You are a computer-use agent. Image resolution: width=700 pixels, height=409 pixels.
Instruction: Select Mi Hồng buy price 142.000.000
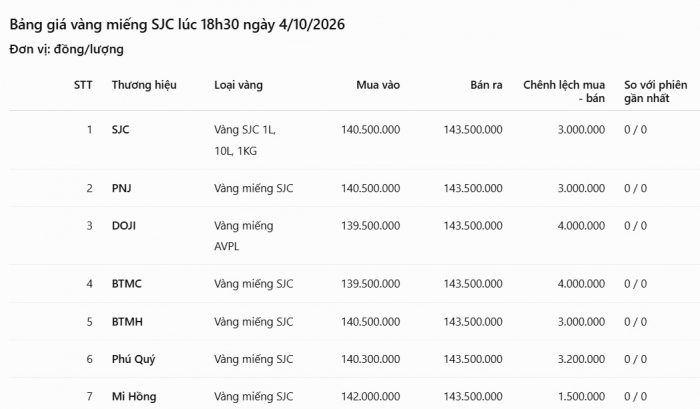371,396
